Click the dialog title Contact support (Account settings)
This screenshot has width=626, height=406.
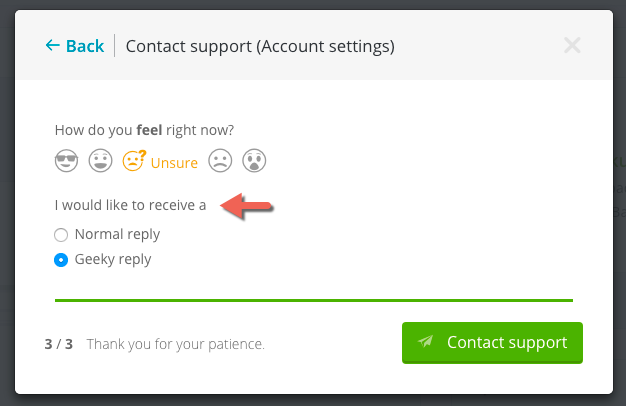pyautogui.click(x=260, y=46)
